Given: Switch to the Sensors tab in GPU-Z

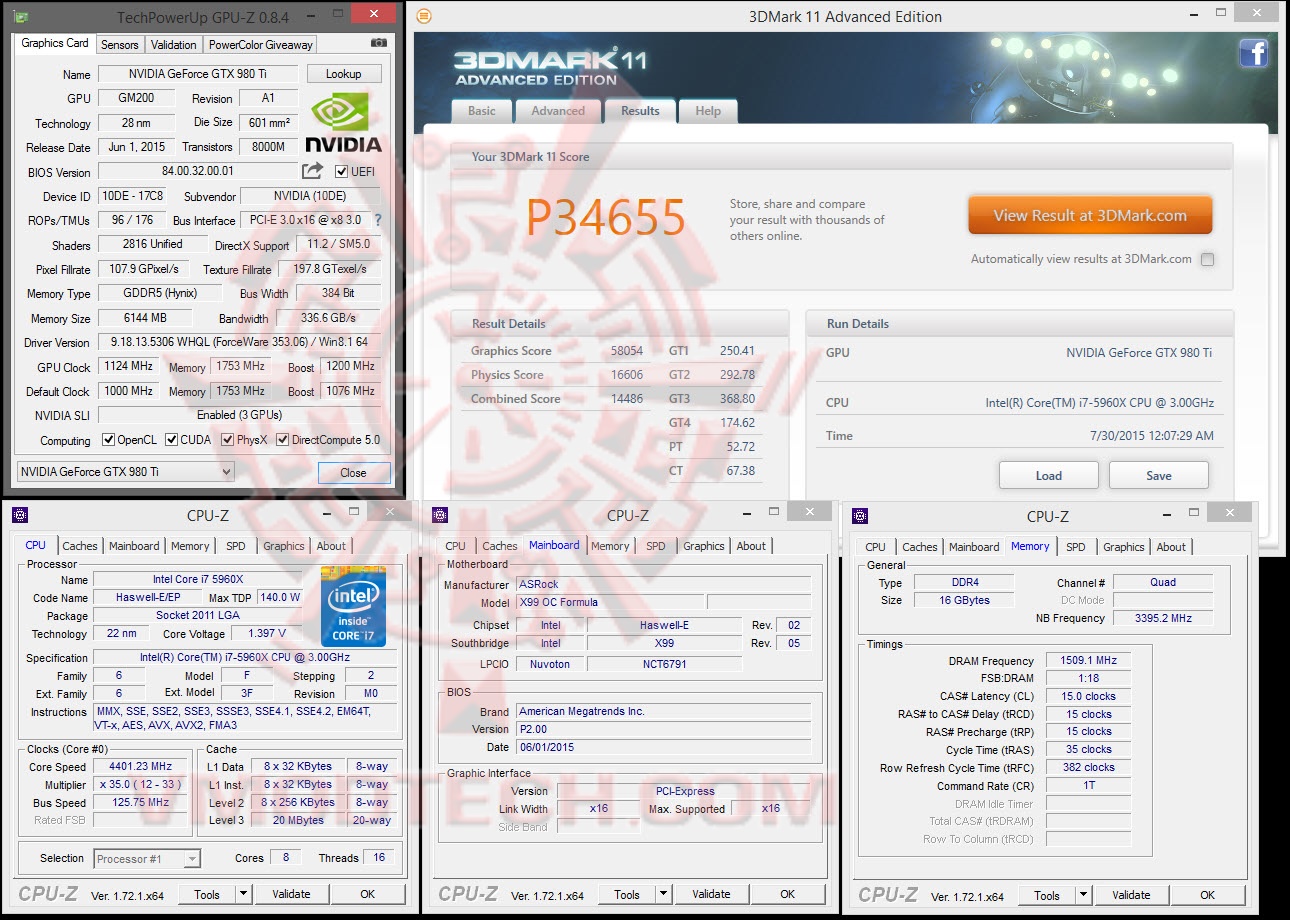Looking at the screenshot, I should pos(120,45).
